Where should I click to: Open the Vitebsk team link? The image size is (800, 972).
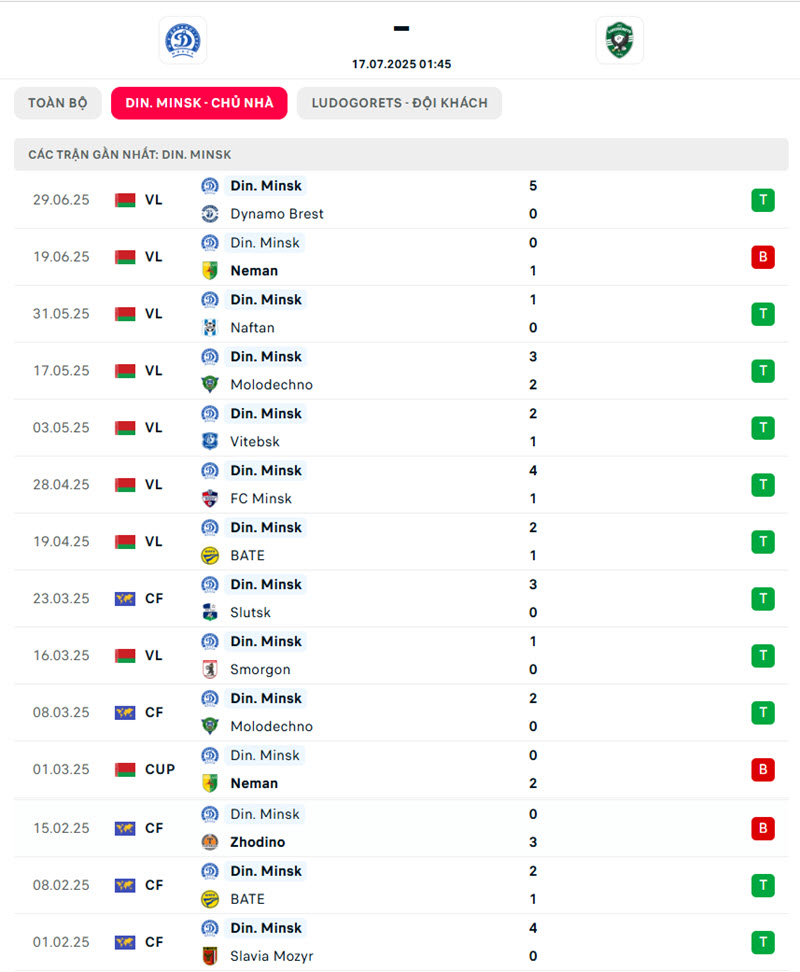pos(255,441)
